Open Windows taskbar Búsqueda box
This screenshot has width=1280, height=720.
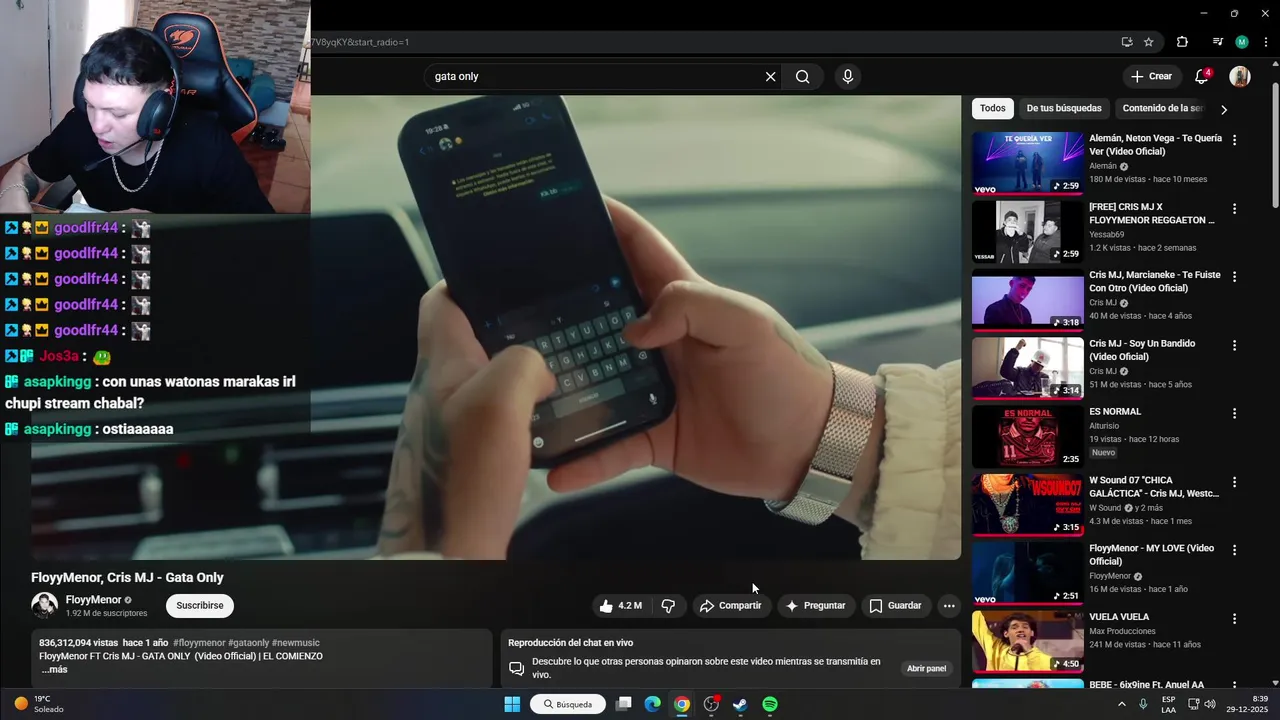click(568, 704)
